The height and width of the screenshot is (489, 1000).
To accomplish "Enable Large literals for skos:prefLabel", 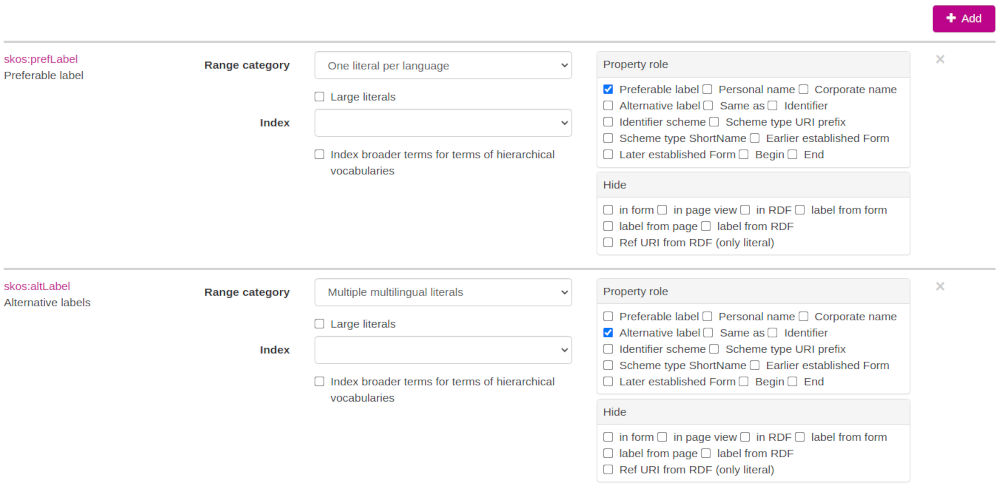I will tap(320, 97).
